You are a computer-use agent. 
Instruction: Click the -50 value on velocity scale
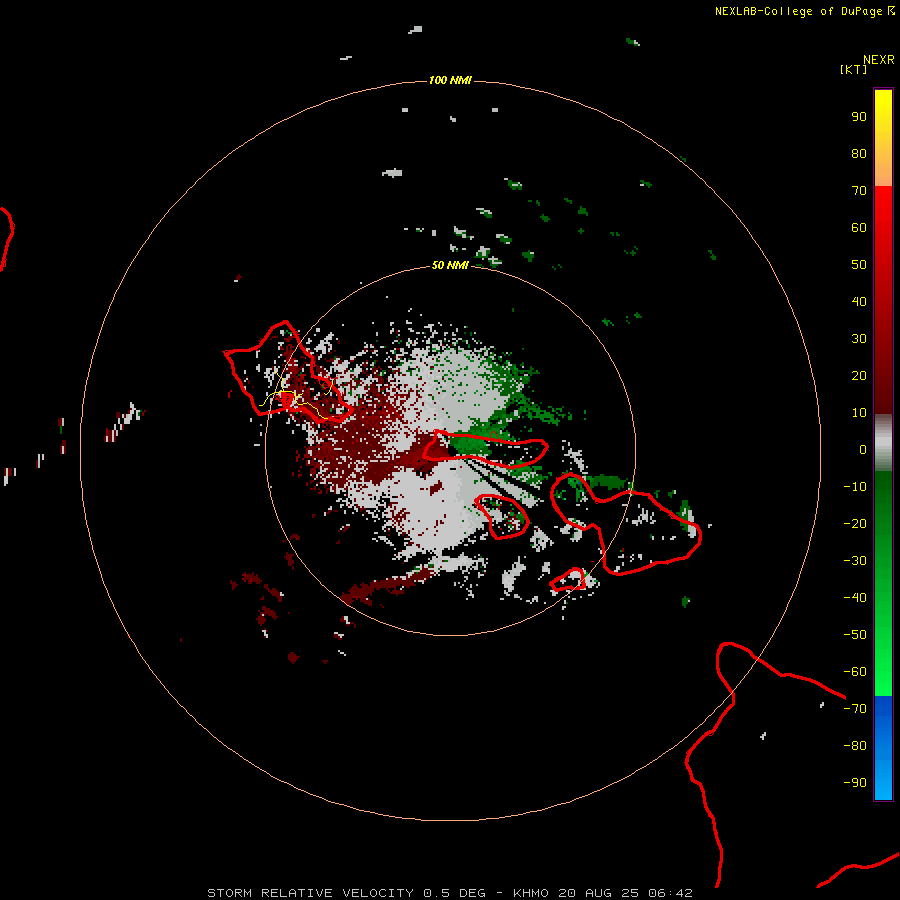pyautogui.click(x=855, y=635)
